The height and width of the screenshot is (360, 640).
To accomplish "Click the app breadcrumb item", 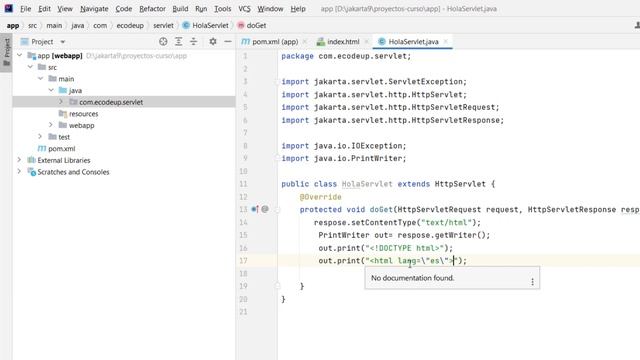I will [x=13, y=25].
